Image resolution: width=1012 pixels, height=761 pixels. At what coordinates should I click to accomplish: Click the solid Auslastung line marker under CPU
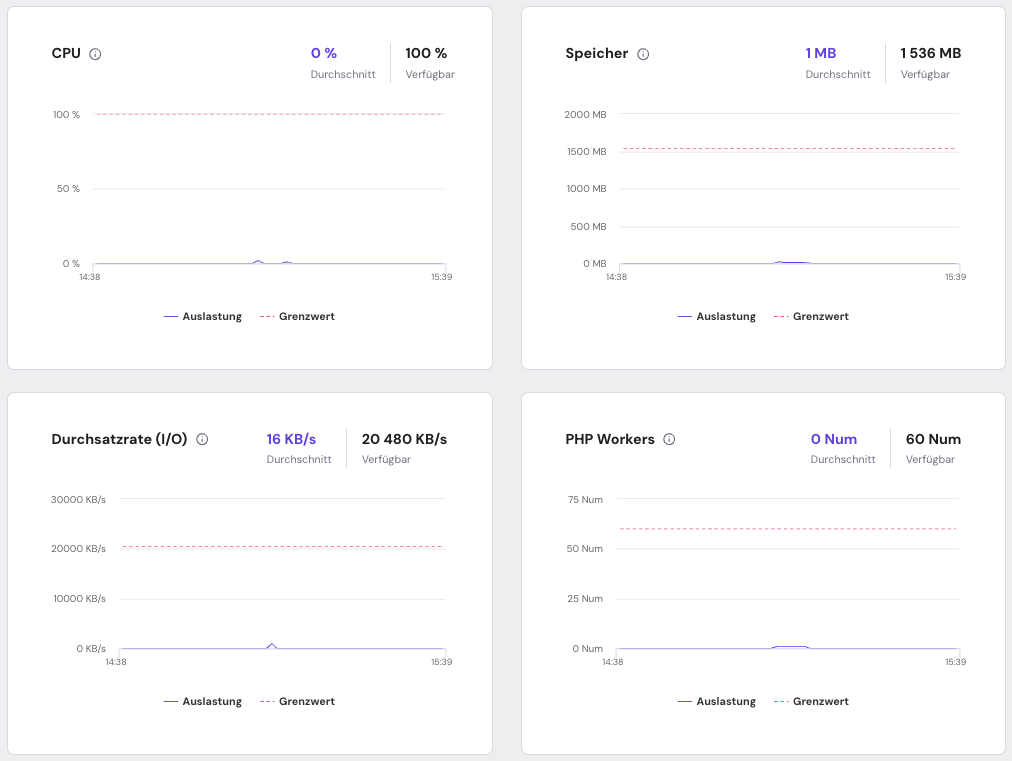click(x=170, y=316)
